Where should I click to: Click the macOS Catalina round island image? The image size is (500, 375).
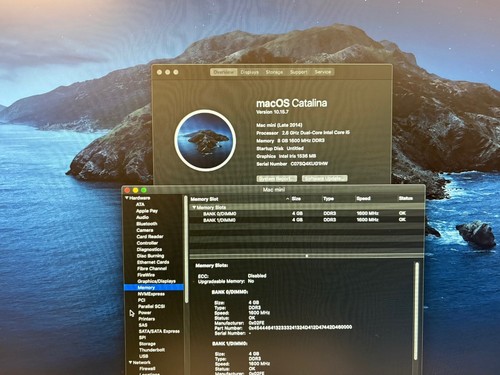pyautogui.click(x=205, y=140)
